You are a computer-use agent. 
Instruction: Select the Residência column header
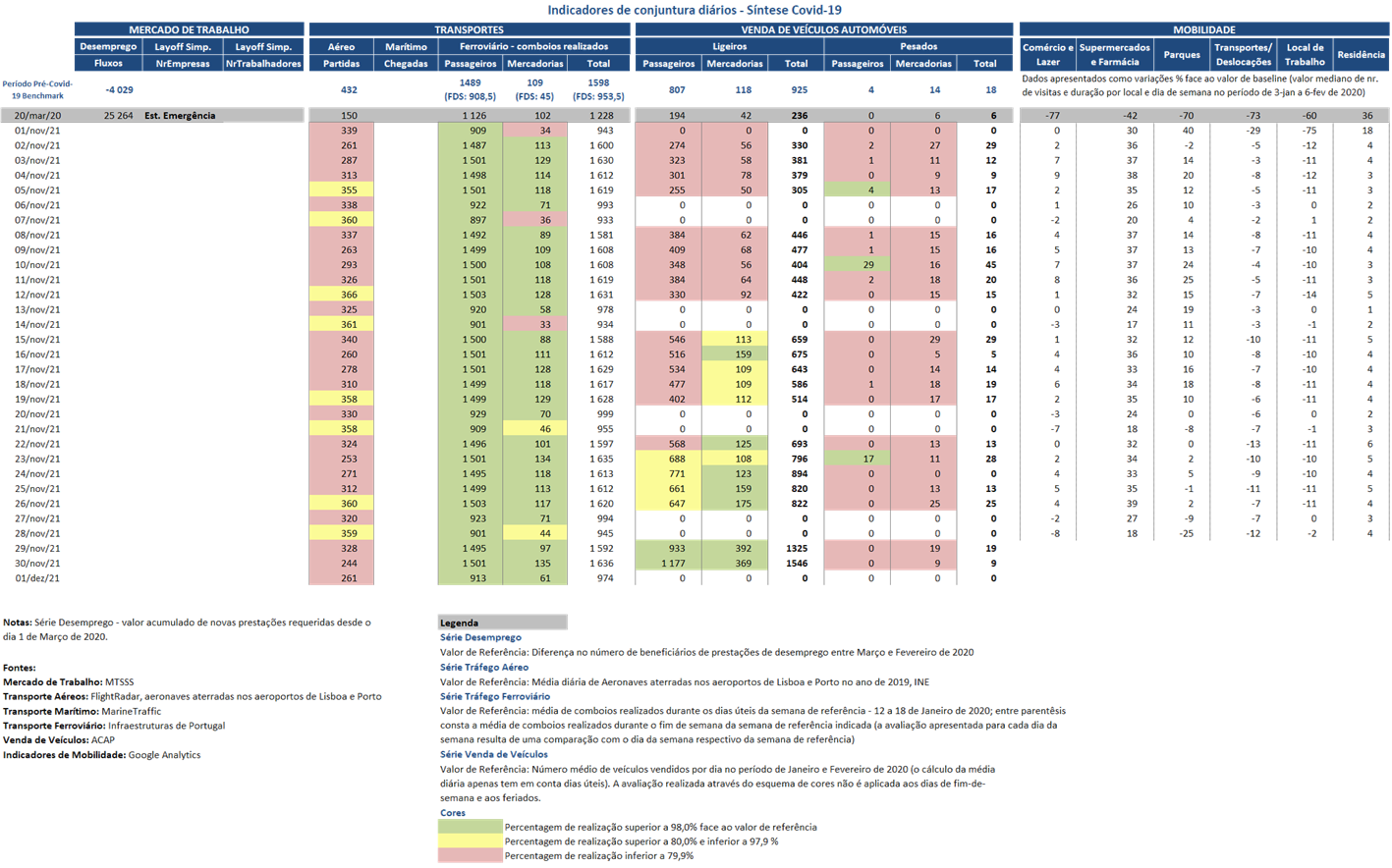click(x=1361, y=55)
